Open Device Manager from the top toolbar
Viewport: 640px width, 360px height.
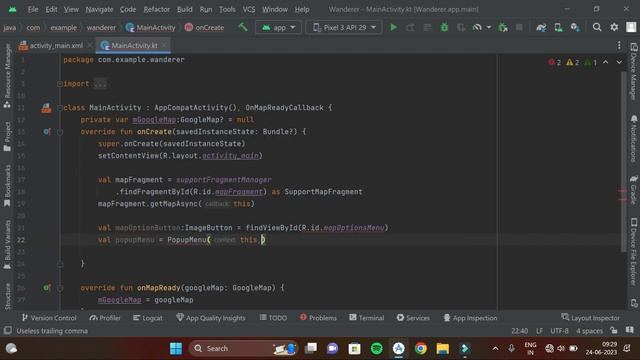tap(558, 27)
